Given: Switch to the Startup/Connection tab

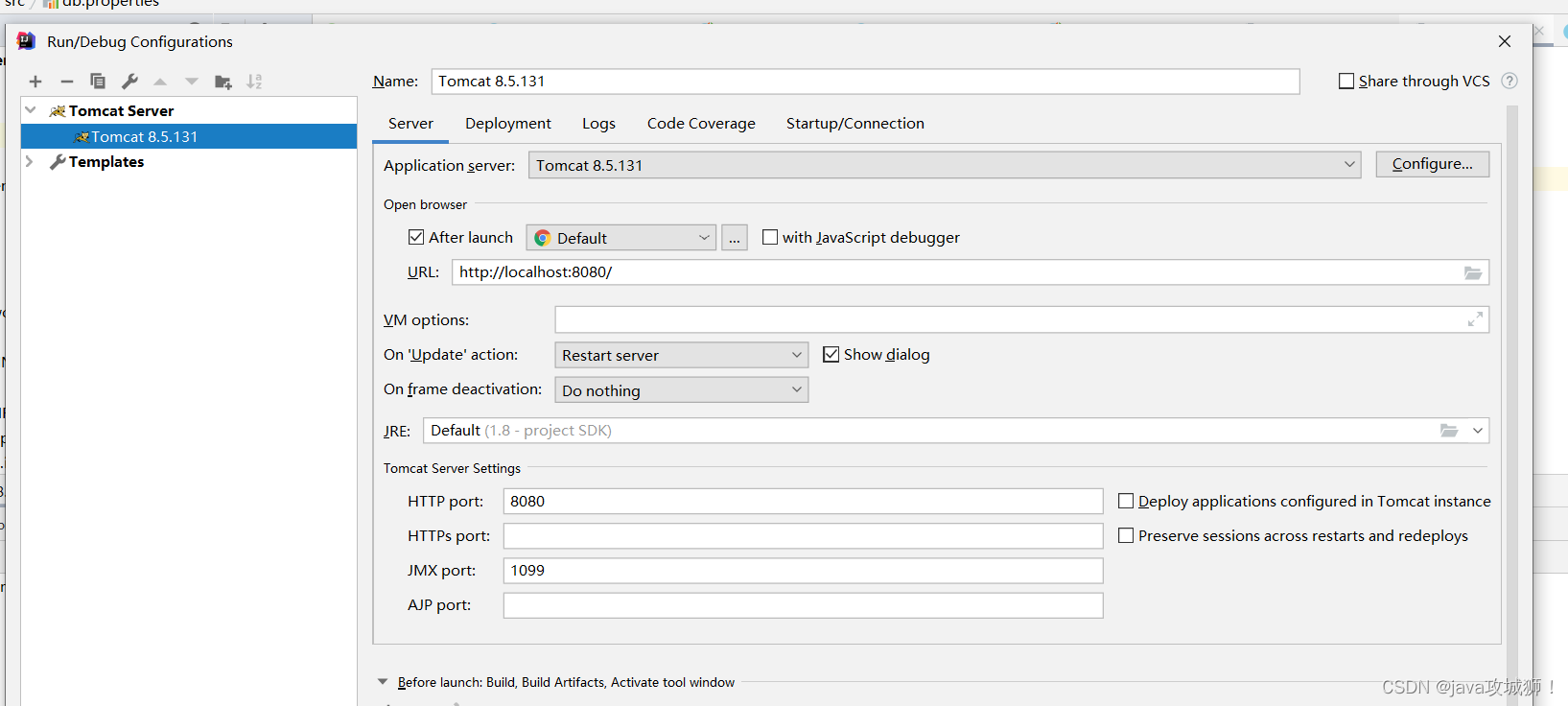Looking at the screenshot, I should pos(855,124).
